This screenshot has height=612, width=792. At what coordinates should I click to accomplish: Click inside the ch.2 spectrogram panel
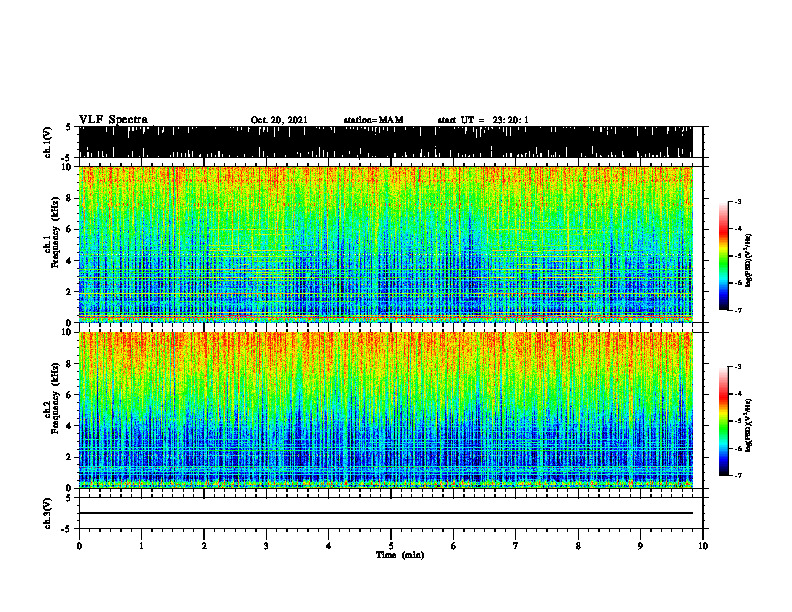[x=385, y=410]
